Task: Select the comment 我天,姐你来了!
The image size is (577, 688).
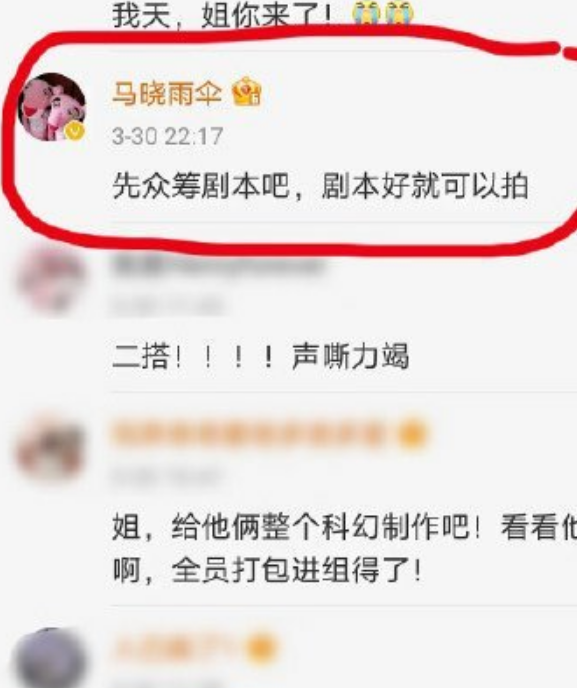Action: 222,16
